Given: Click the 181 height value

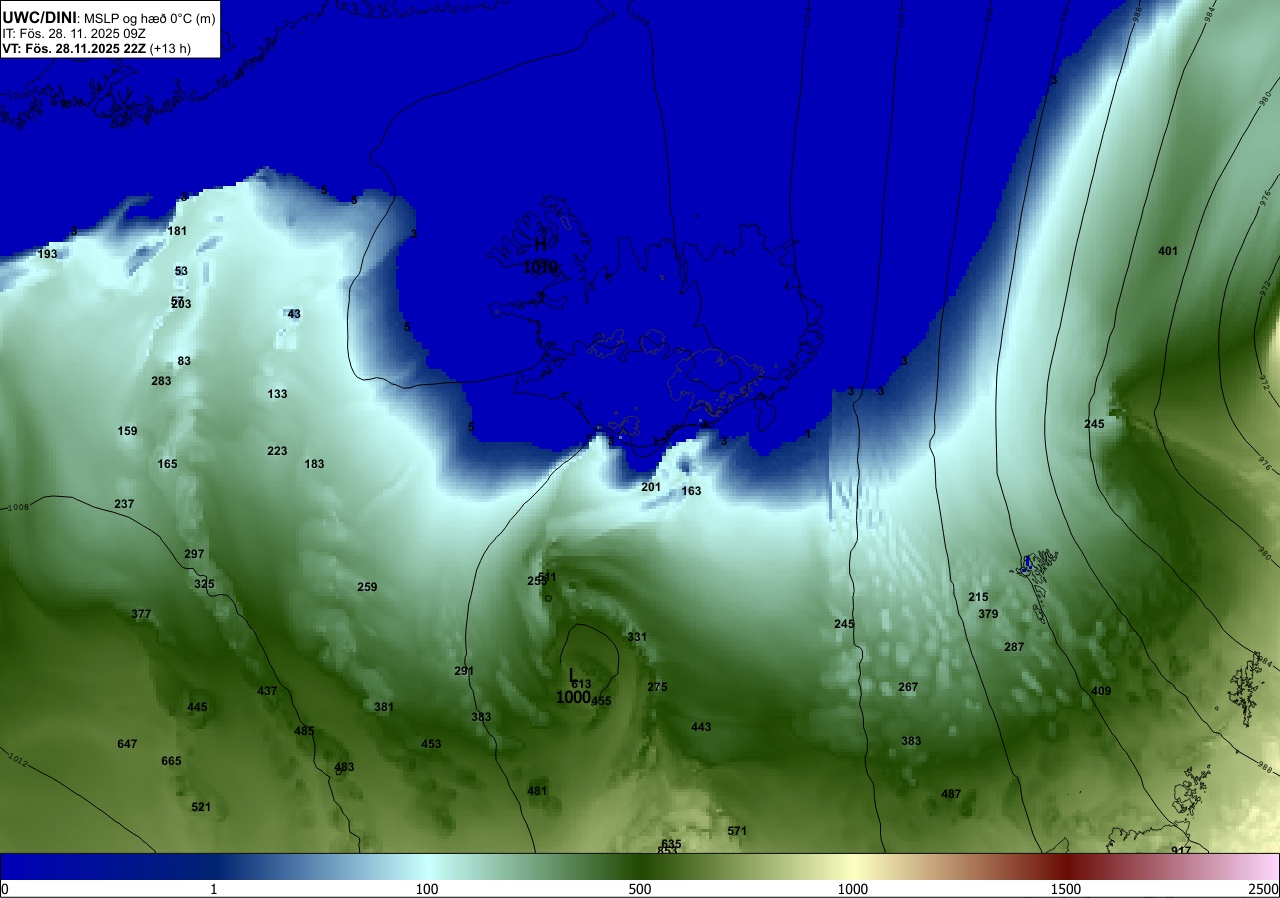Looking at the screenshot, I should click(177, 231).
